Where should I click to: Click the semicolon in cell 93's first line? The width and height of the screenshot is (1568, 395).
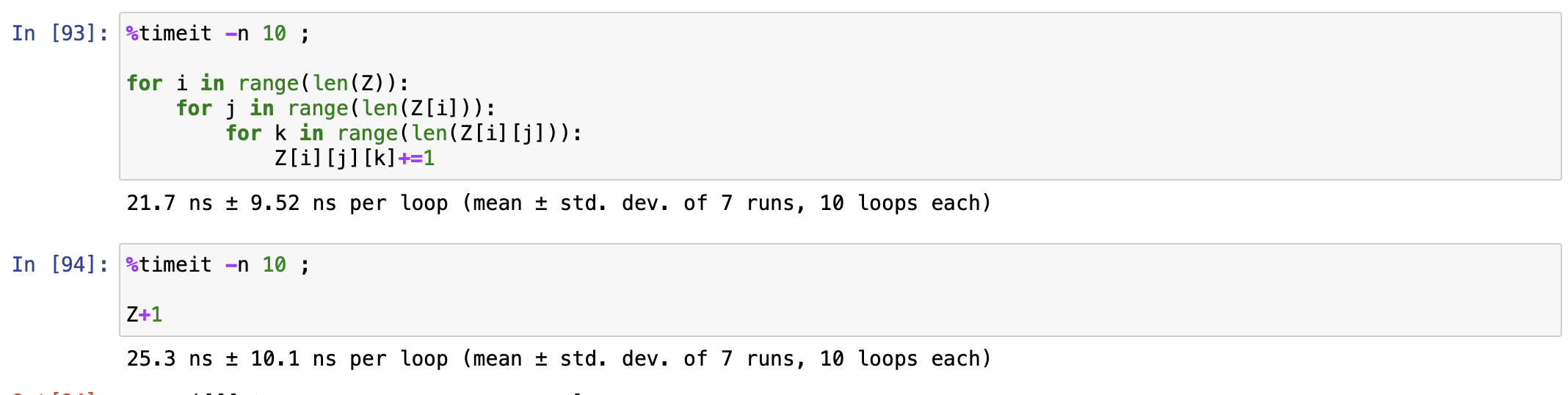305,35
